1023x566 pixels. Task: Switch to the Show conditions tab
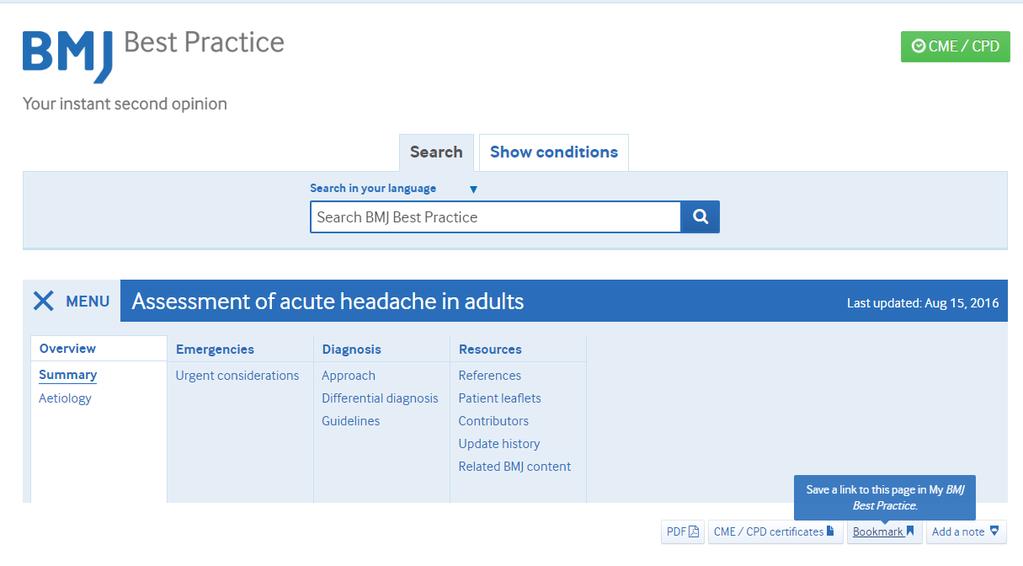pyautogui.click(x=554, y=153)
